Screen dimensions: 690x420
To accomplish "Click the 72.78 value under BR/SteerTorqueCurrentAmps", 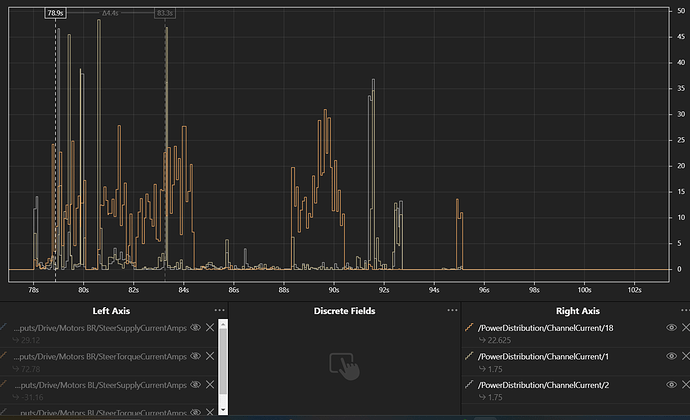I will (x=30, y=369).
